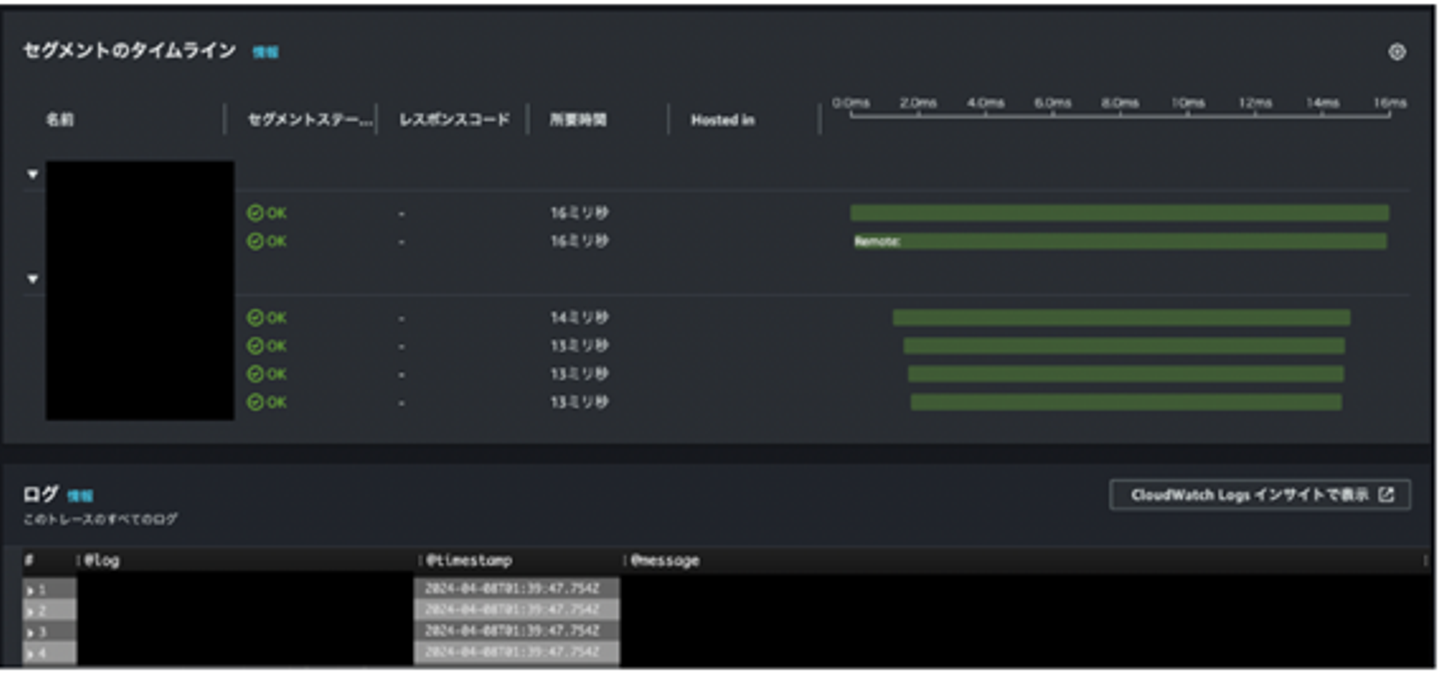Click the 10ms tick on timeline axis
This screenshot has height=673, width=1440.
pyautogui.click(x=1188, y=103)
